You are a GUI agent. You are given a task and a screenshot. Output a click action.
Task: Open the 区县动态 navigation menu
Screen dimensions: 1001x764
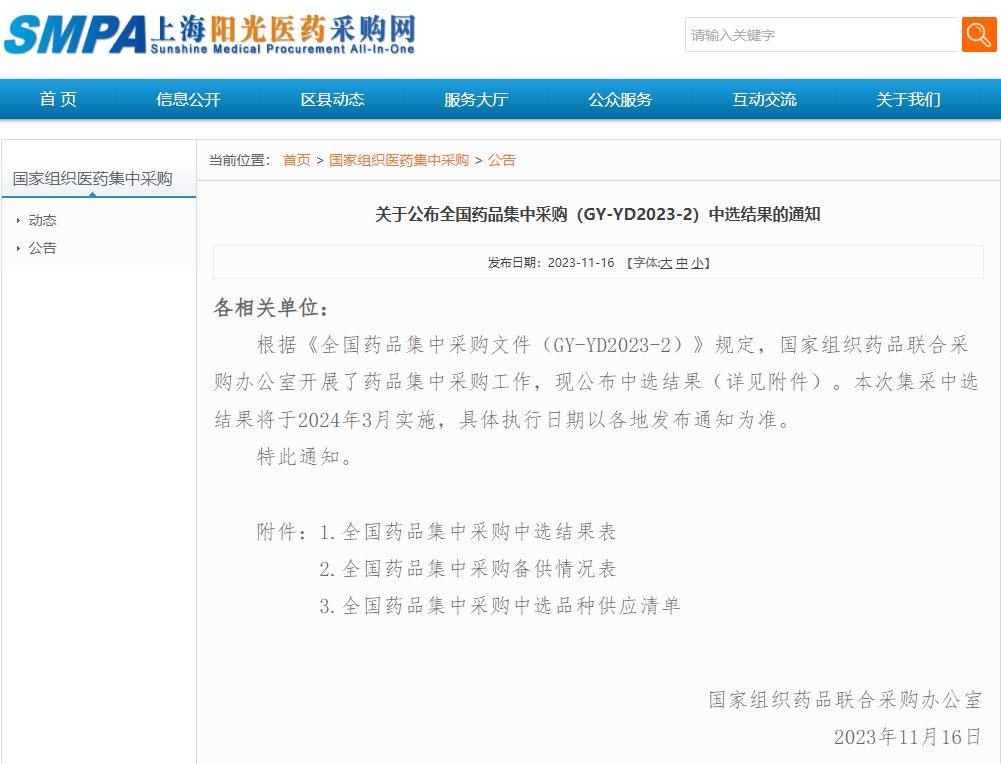tap(330, 99)
